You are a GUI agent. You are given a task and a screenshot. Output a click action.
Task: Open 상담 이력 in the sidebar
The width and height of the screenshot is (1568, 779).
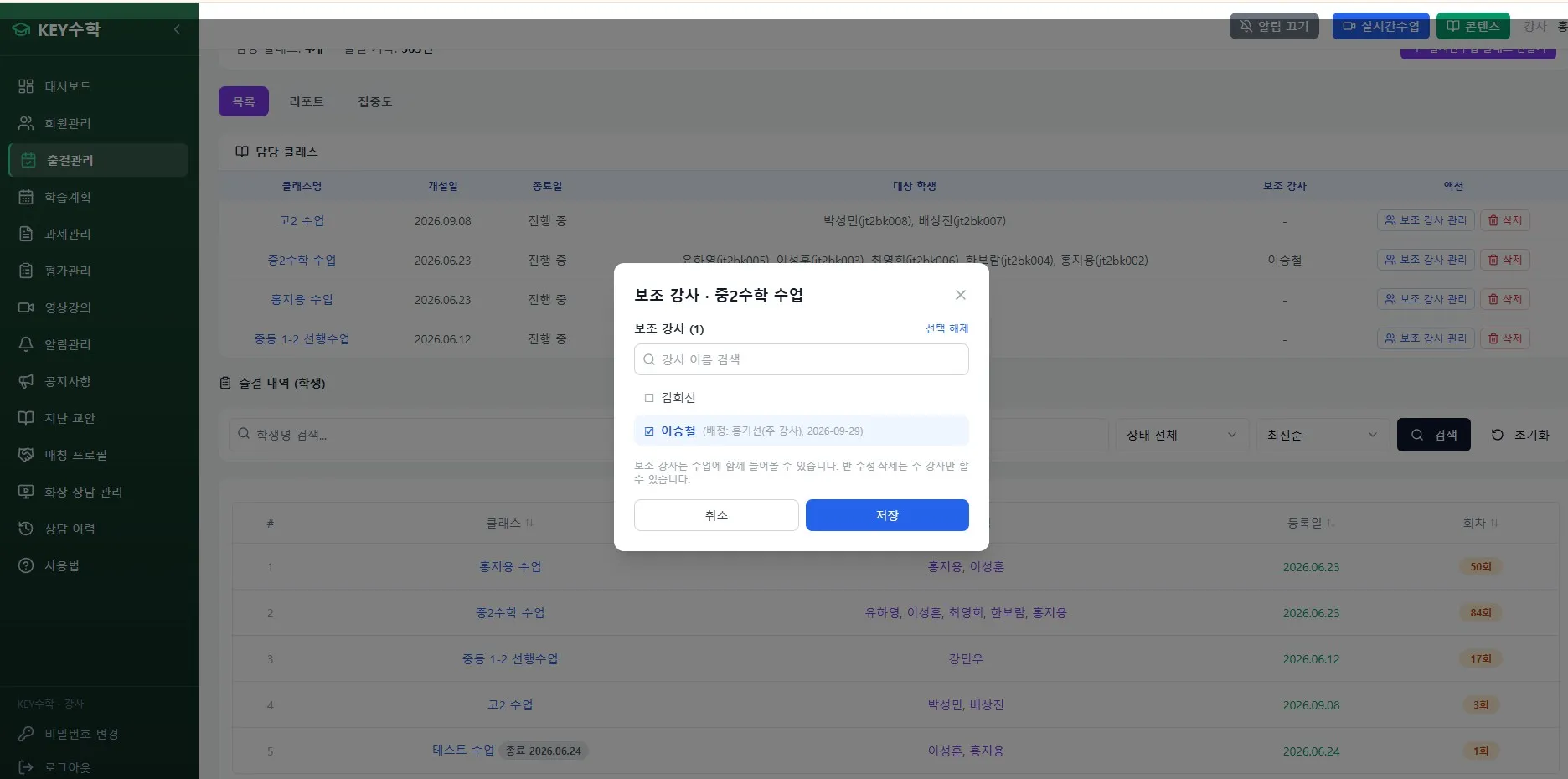tap(97, 529)
